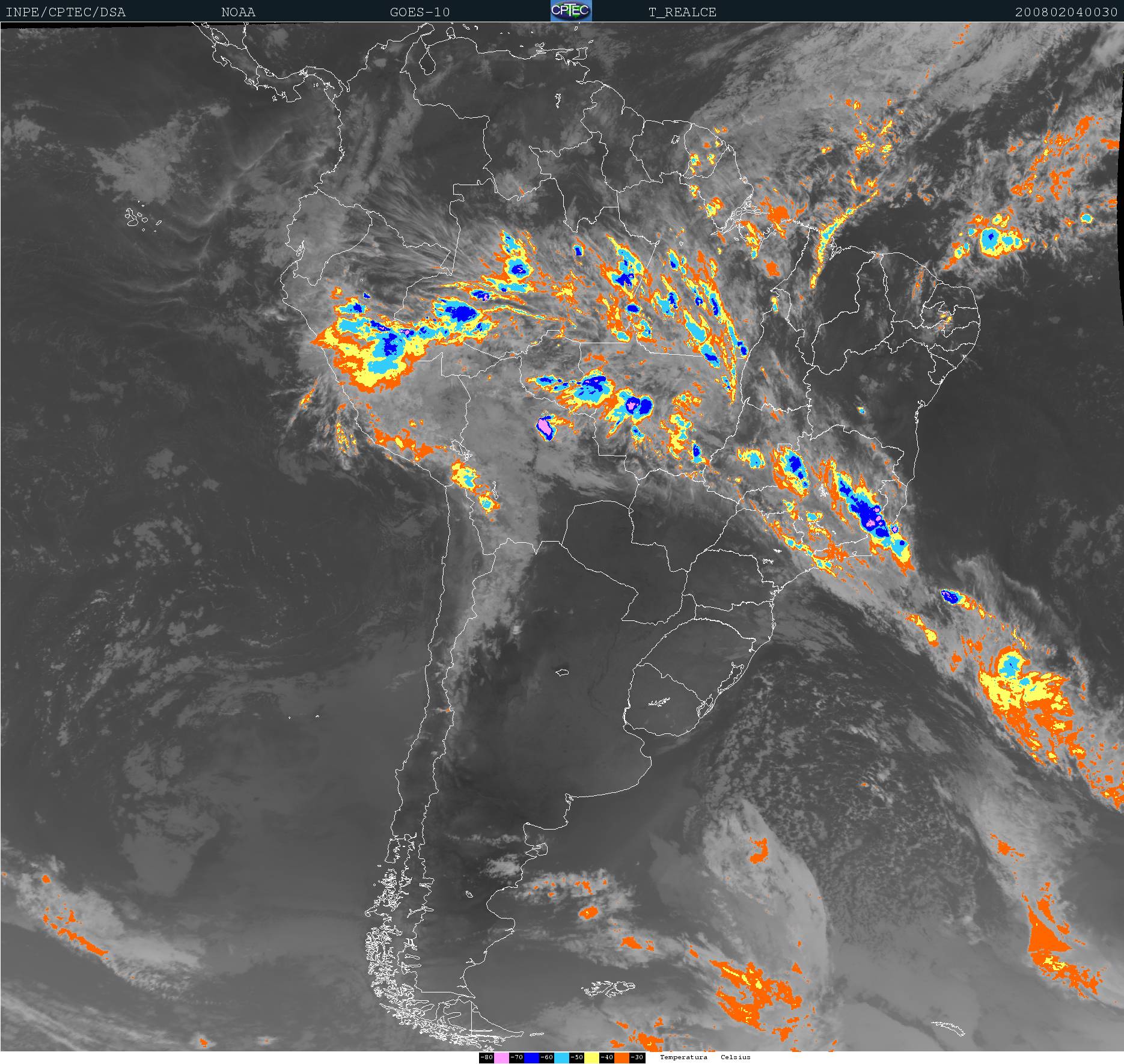
Task: Click the -50 value in the legend
Action: [x=576, y=1057]
